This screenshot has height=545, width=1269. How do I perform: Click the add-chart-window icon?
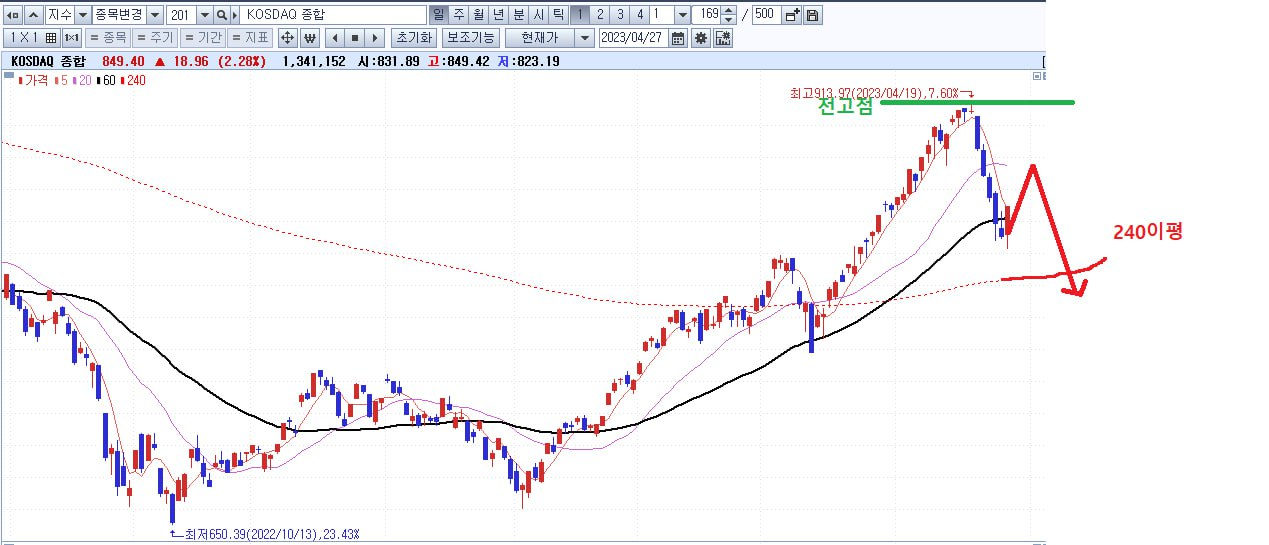tap(792, 15)
